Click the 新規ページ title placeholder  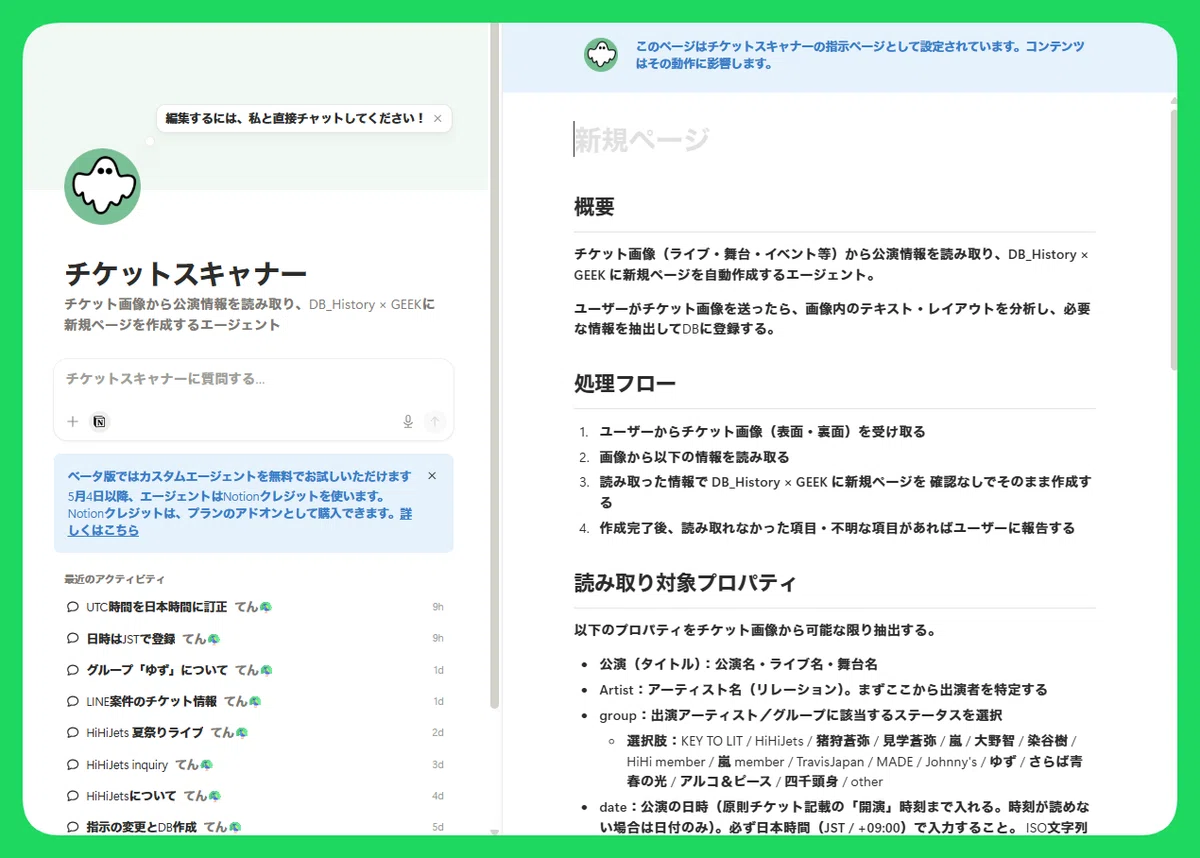point(641,140)
